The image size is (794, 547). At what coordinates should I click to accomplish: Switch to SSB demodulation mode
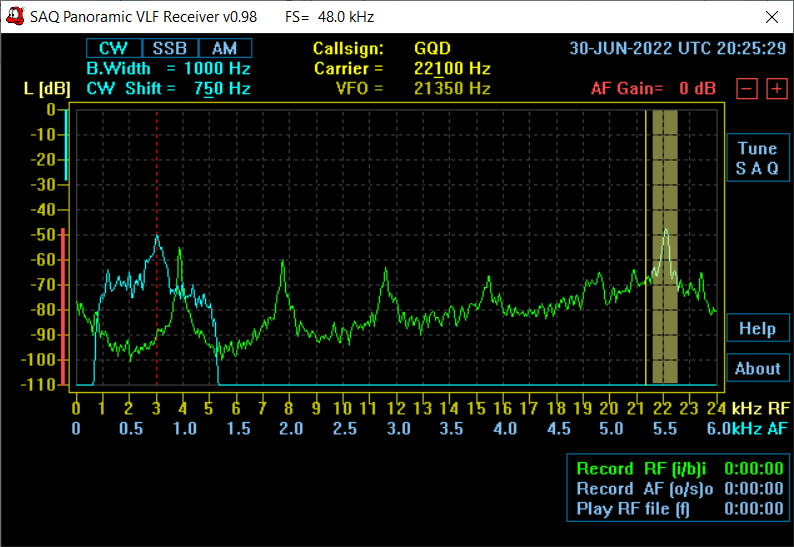click(169, 48)
